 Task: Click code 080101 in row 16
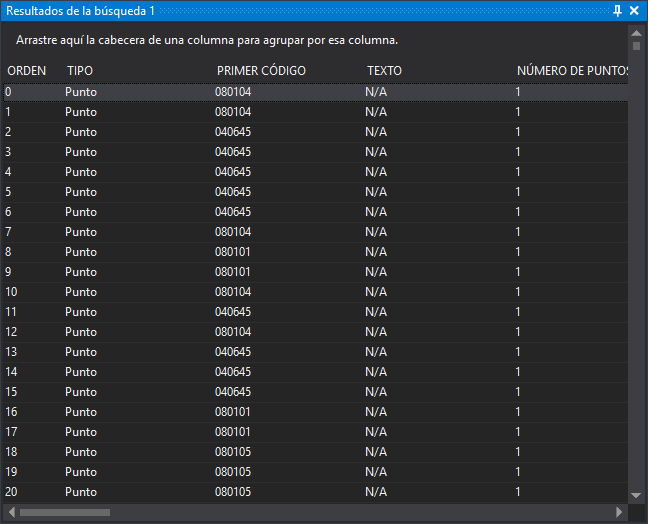tap(232, 412)
